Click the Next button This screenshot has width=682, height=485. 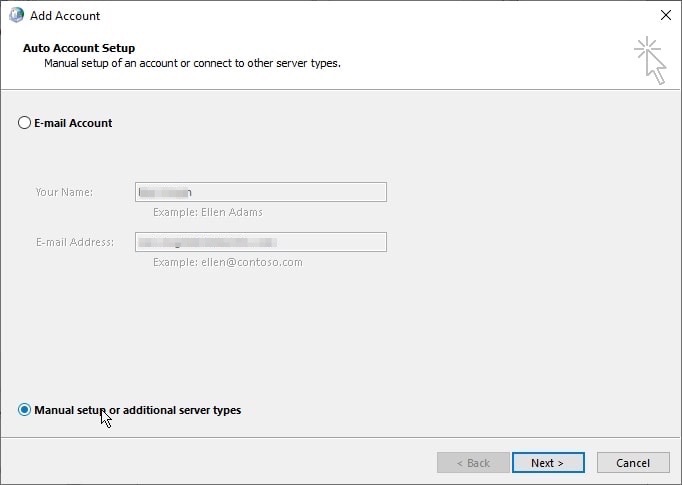click(548, 462)
